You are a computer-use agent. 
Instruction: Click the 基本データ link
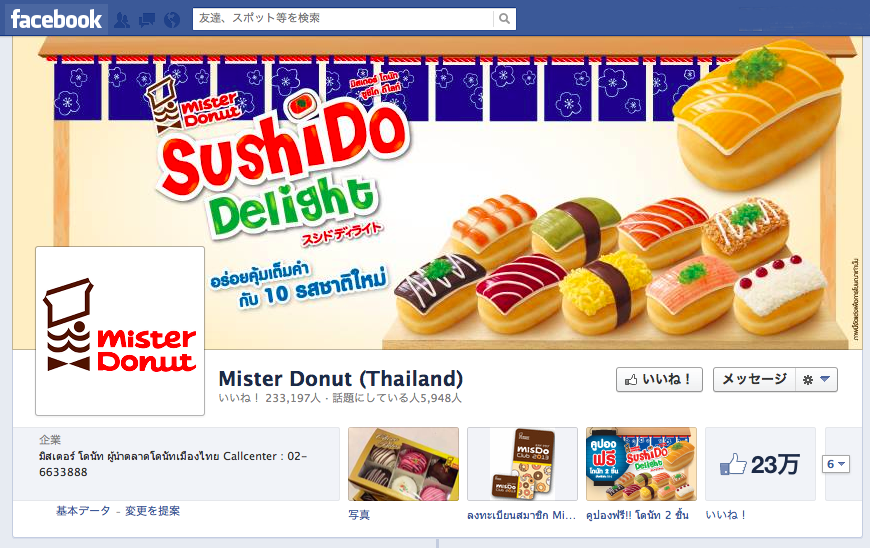click(x=83, y=511)
